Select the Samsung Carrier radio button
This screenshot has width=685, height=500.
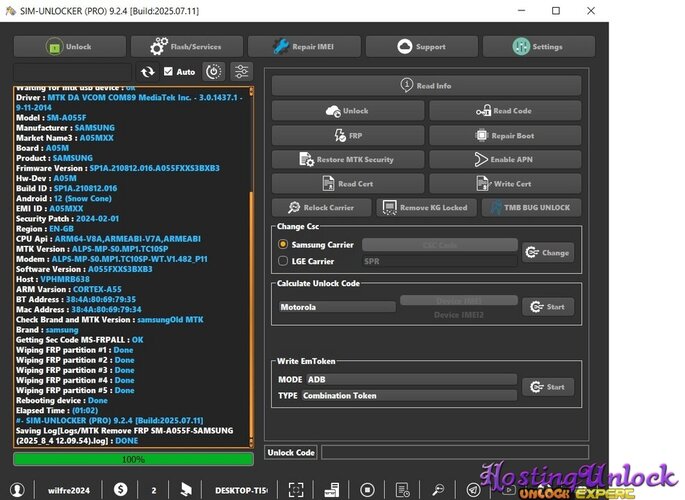283,245
